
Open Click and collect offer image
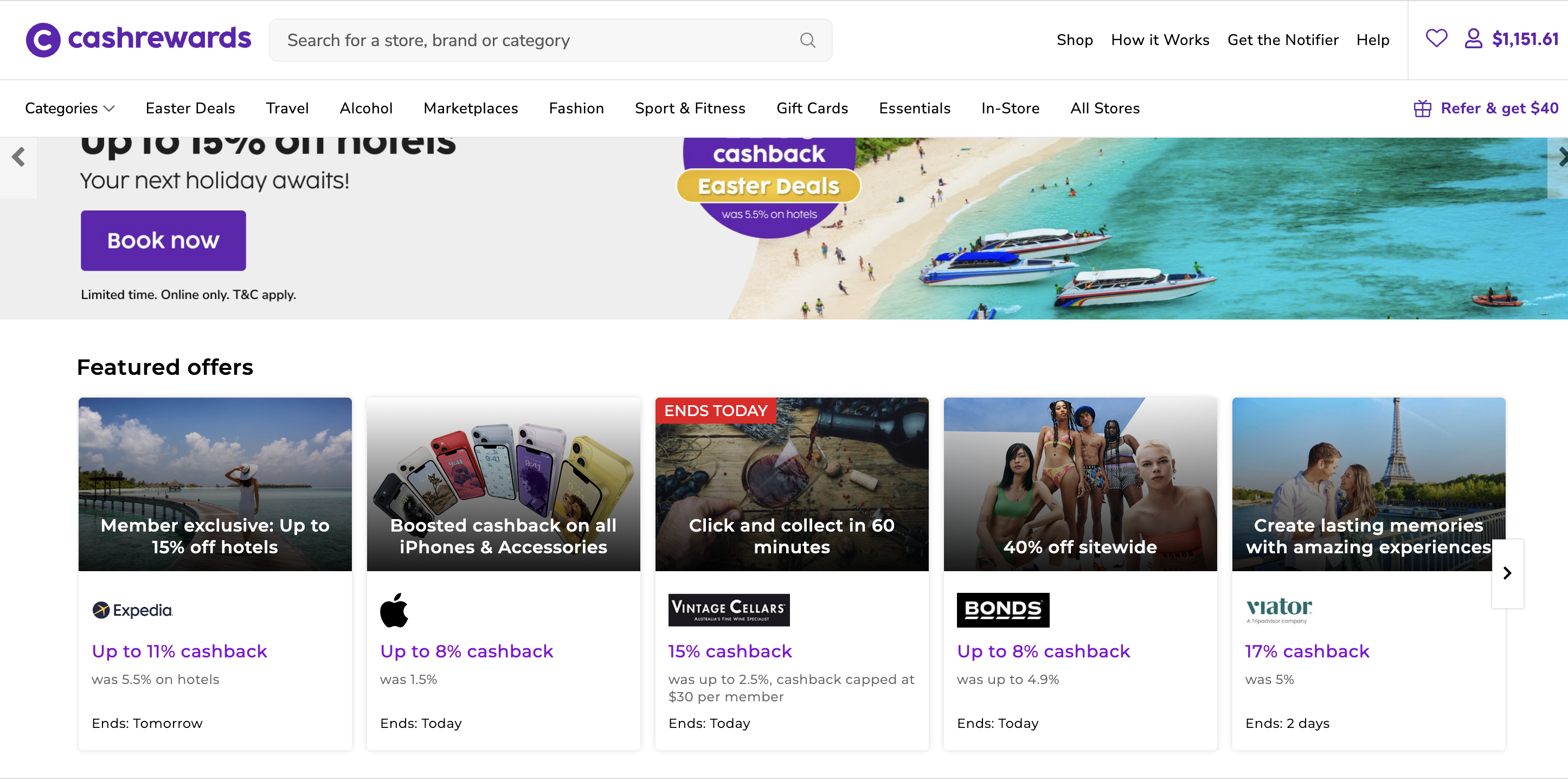pos(791,484)
